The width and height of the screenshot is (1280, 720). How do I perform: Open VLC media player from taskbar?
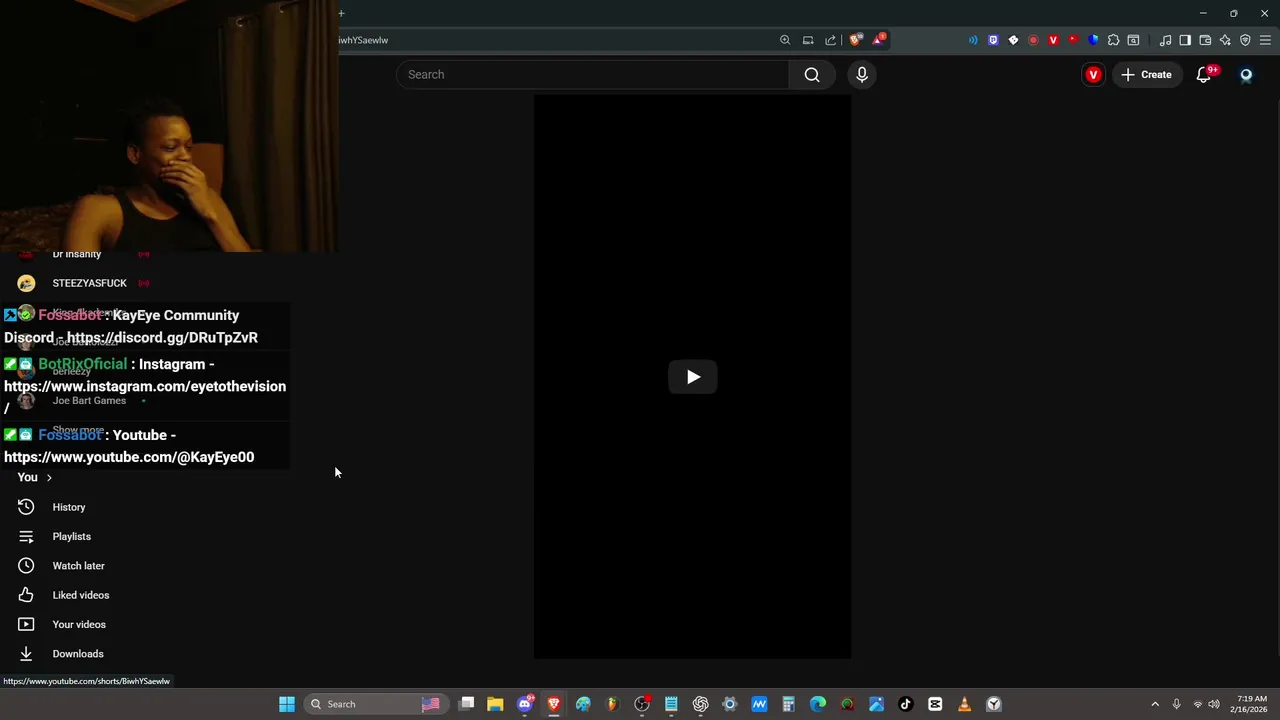(x=964, y=704)
